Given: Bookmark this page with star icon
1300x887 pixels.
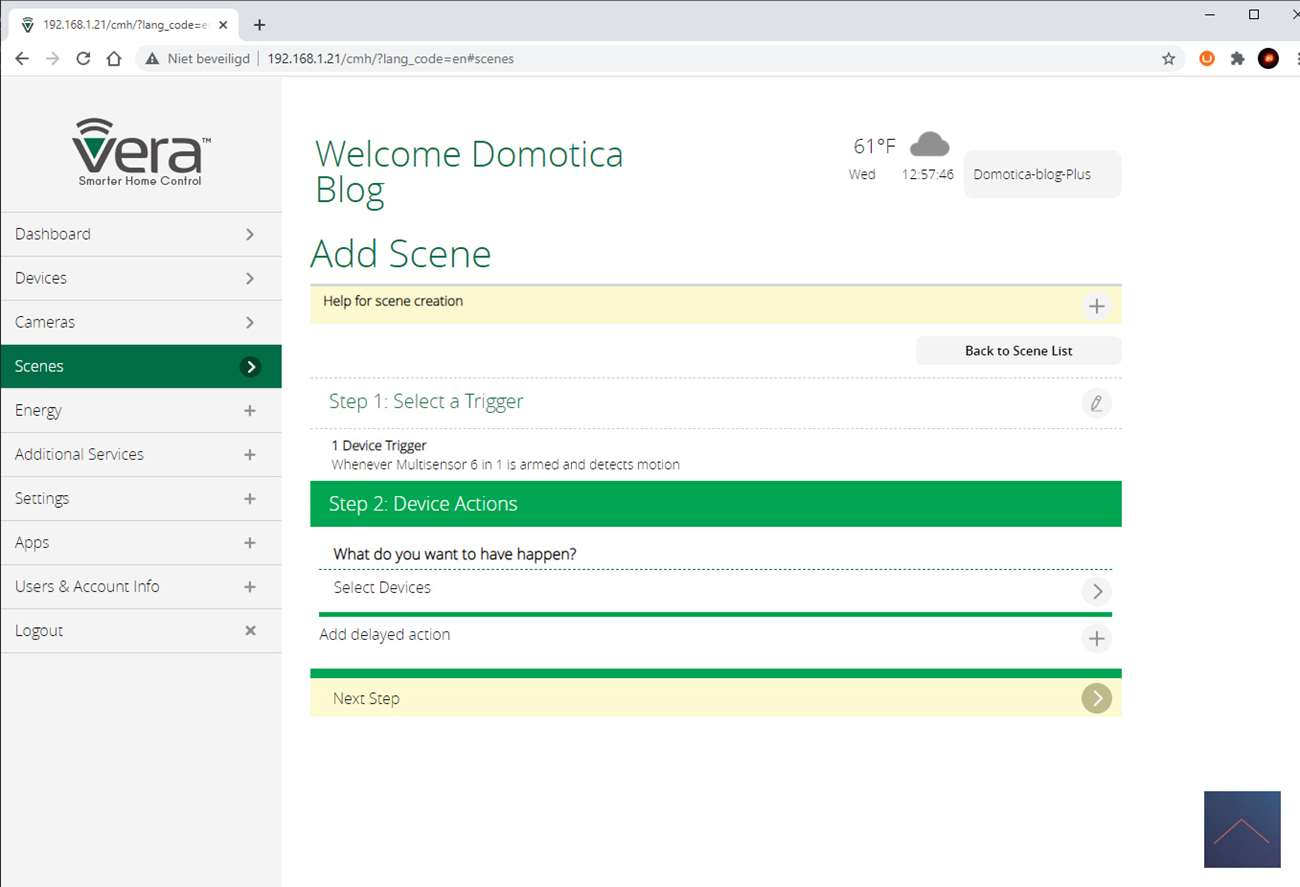Looking at the screenshot, I should 1168,59.
